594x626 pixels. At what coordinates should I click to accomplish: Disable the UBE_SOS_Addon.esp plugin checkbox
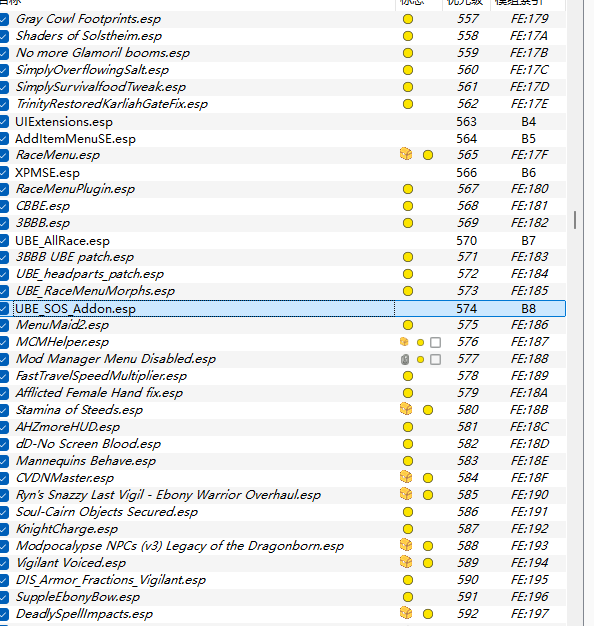tap(4, 309)
